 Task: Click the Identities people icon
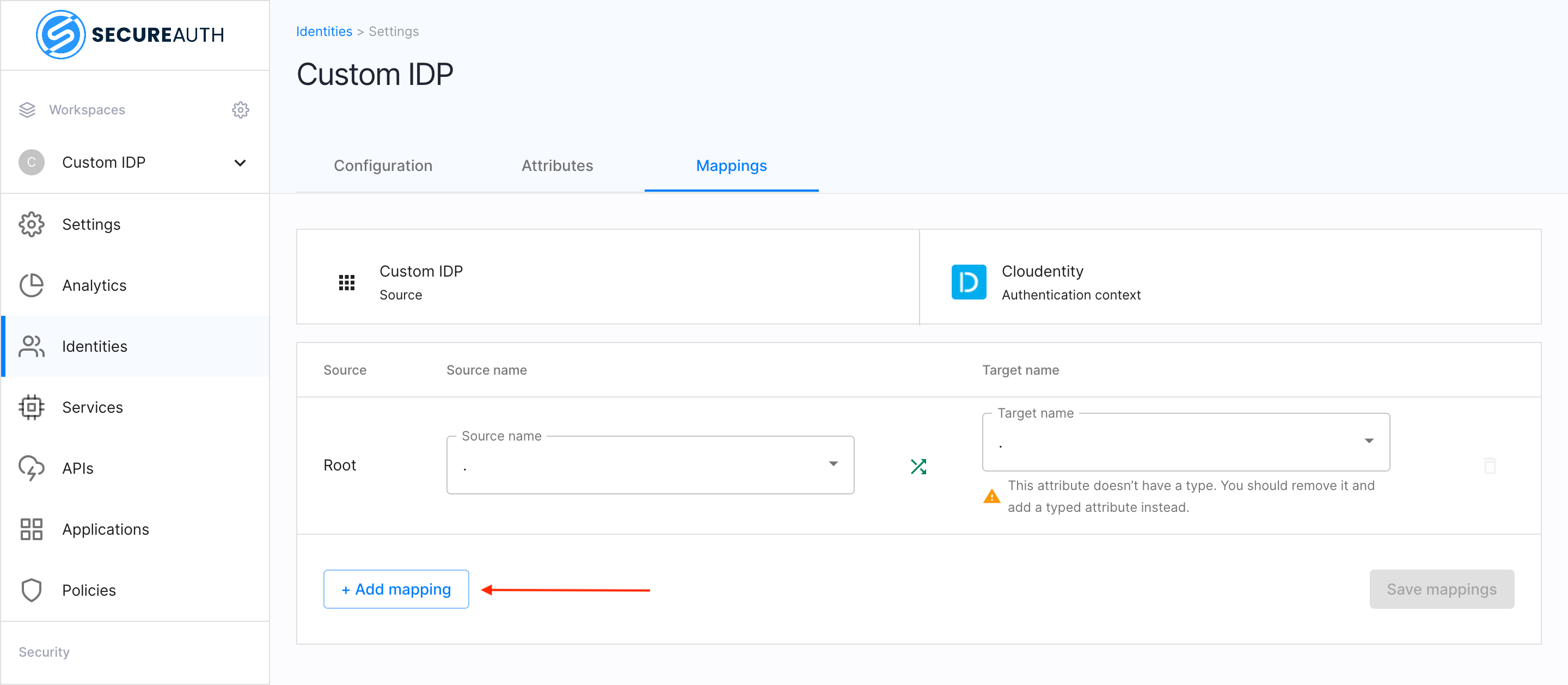(x=31, y=346)
